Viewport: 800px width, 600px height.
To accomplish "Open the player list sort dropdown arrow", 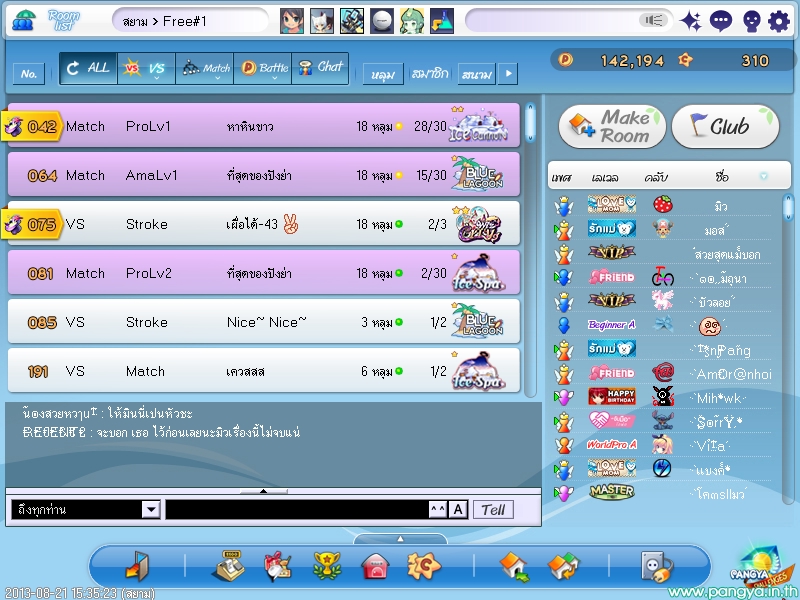I will (x=764, y=176).
